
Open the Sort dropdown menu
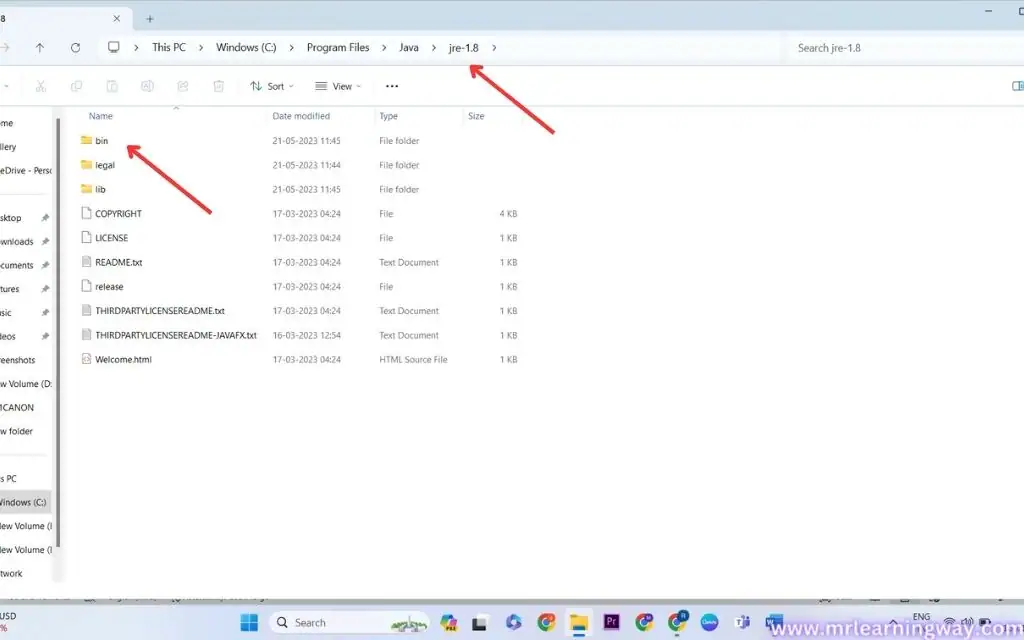(x=272, y=86)
